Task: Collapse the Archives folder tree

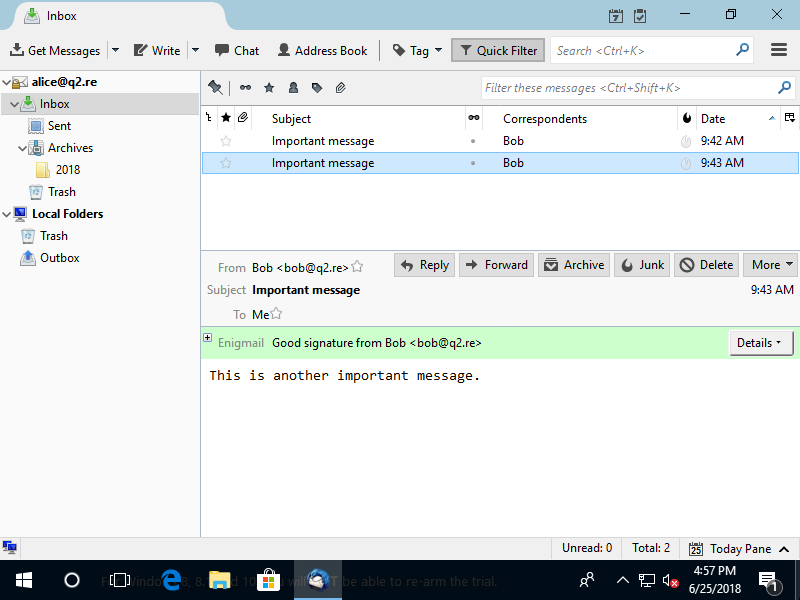Action: [23, 148]
